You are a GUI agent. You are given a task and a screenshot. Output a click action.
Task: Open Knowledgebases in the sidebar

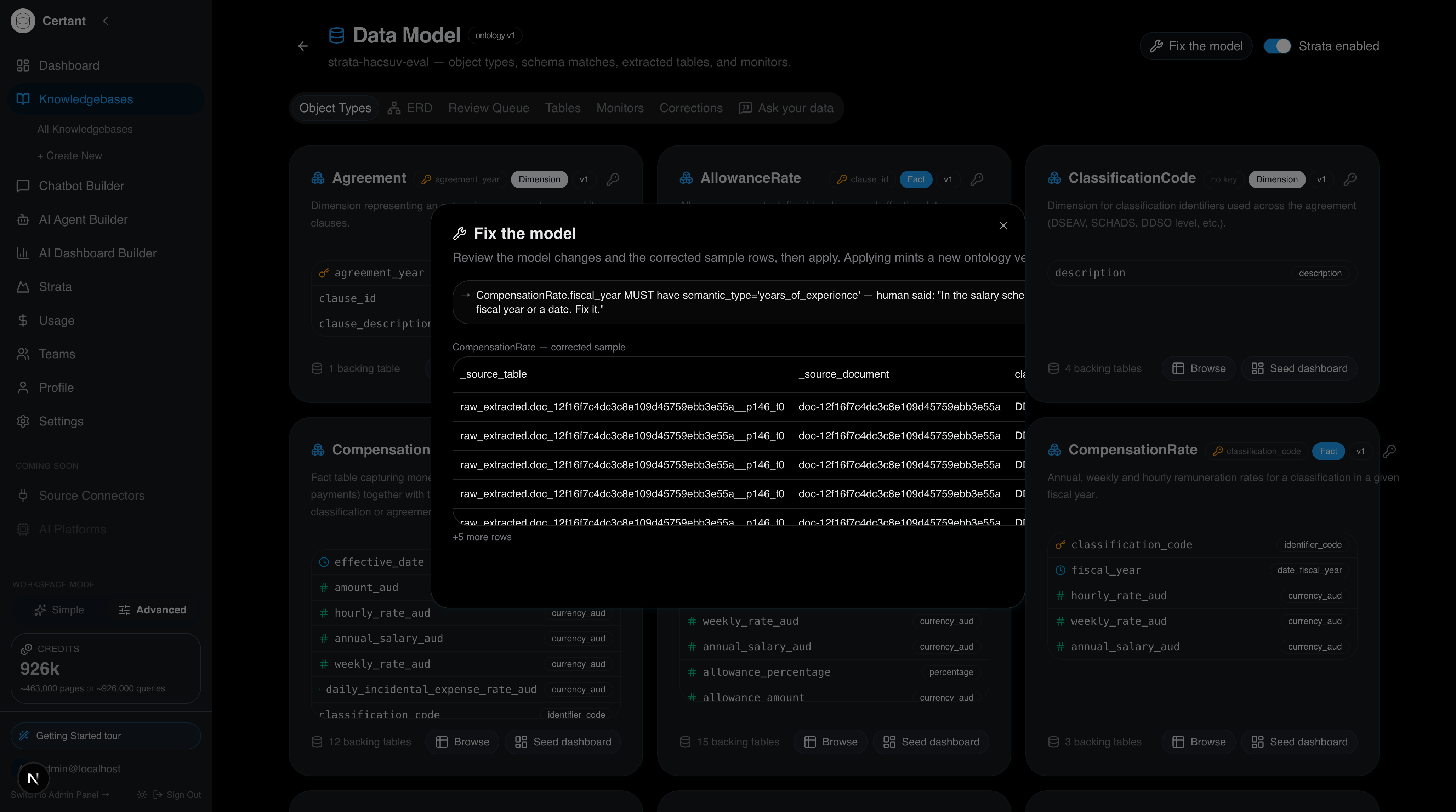(x=106, y=99)
